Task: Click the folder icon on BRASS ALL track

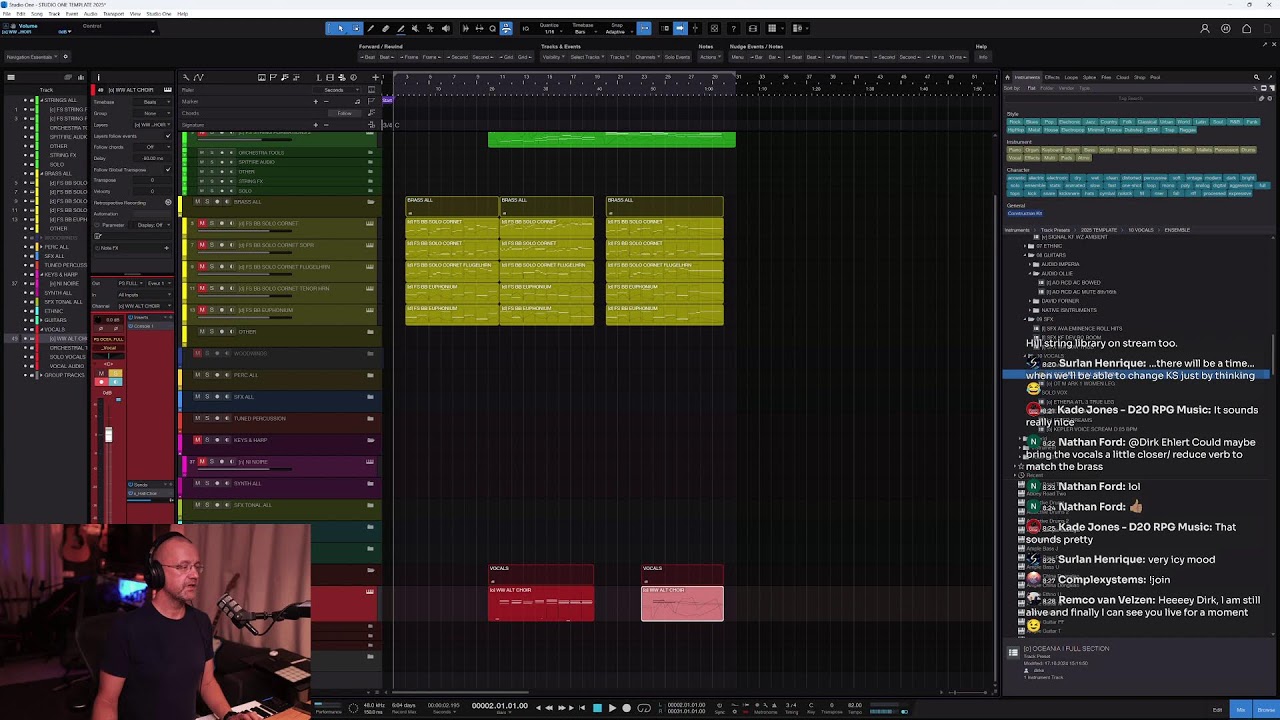Action: (x=370, y=202)
